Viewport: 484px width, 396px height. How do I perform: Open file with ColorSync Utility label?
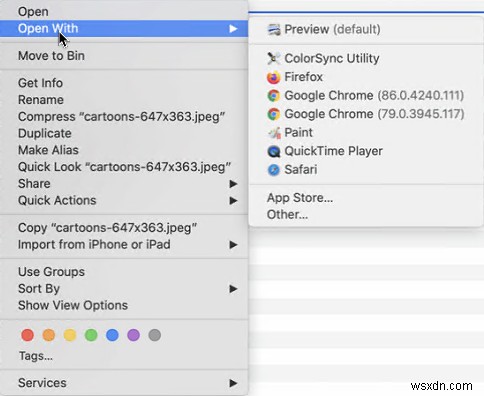tap(332, 59)
